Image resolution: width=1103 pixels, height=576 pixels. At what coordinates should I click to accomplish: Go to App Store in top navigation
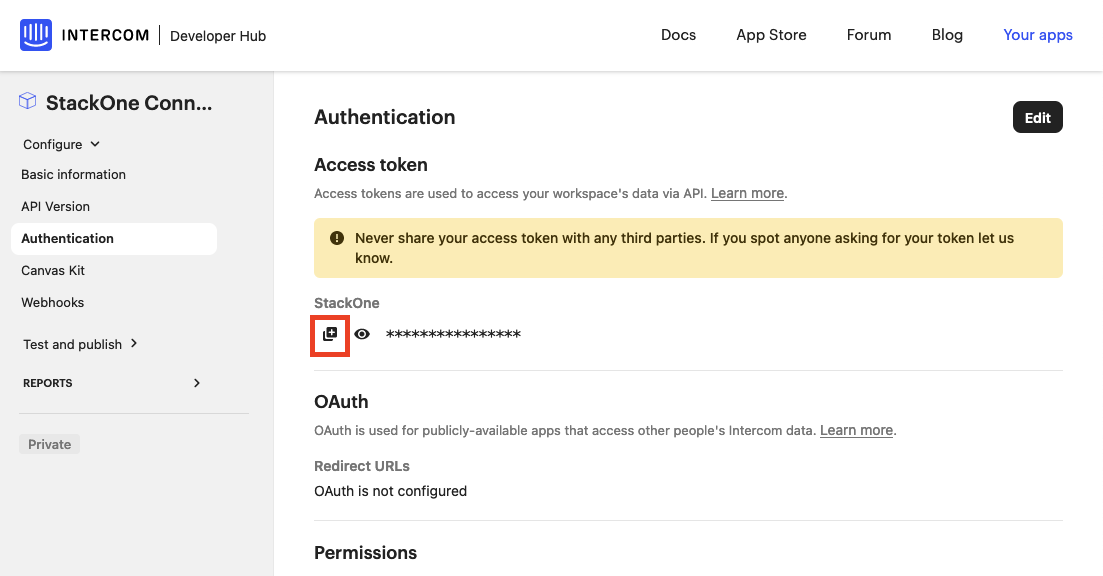tap(771, 35)
